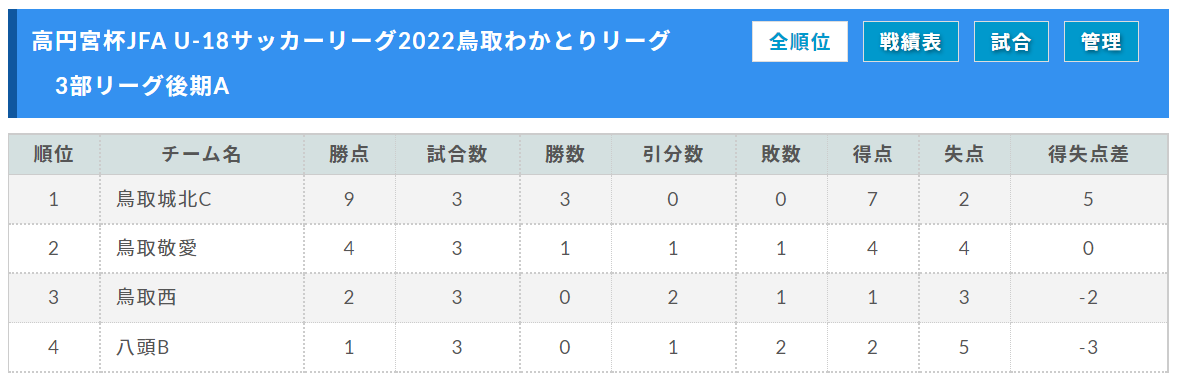Select team name 鳥取敬愛

[x=156, y=249]
